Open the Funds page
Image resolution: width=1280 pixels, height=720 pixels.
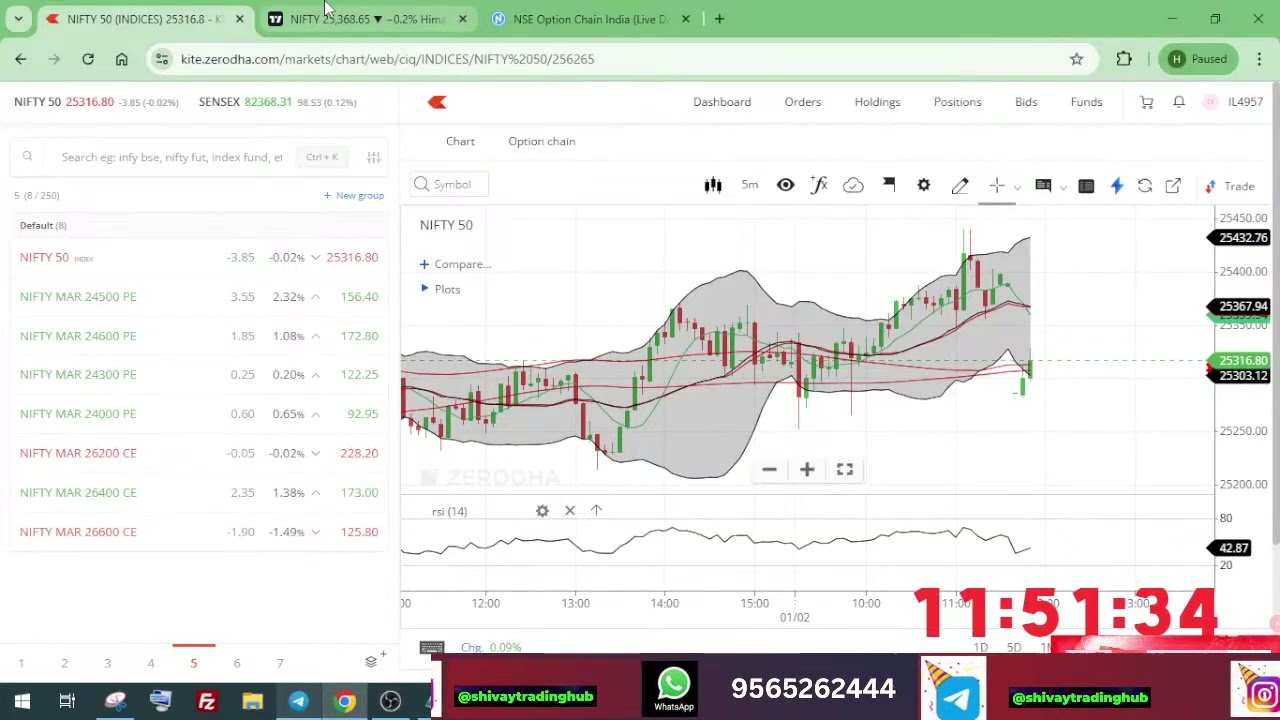click(x=1086, y=102)
